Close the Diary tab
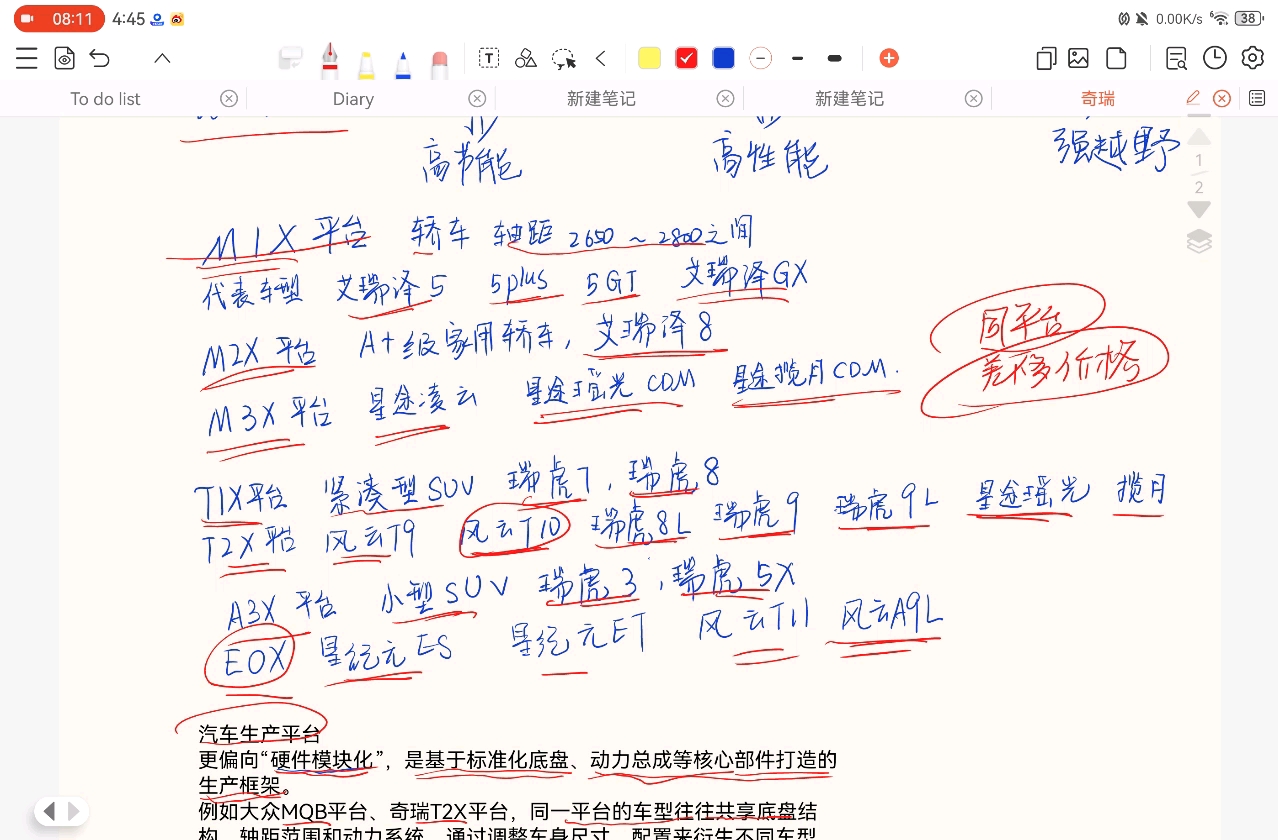Screen dimensions: 1278x840 click(x=477, y=98)
